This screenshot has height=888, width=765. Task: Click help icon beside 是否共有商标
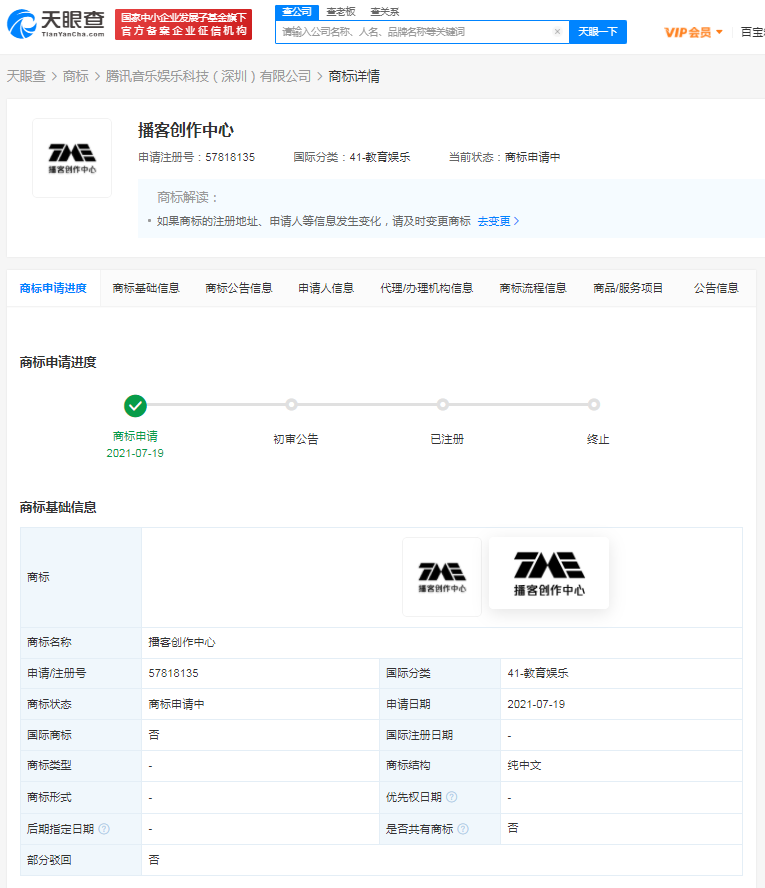[463, 829]
